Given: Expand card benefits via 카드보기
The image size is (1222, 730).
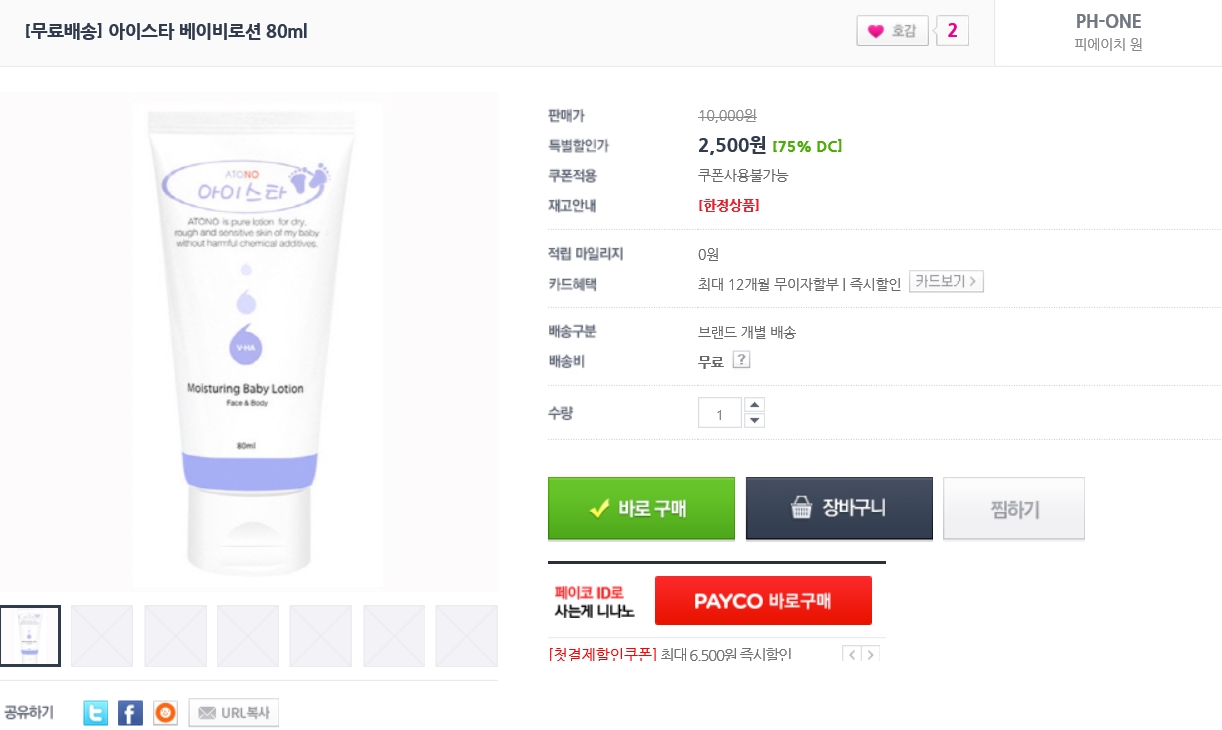Looking at the screenshot, I should point(946,282).
